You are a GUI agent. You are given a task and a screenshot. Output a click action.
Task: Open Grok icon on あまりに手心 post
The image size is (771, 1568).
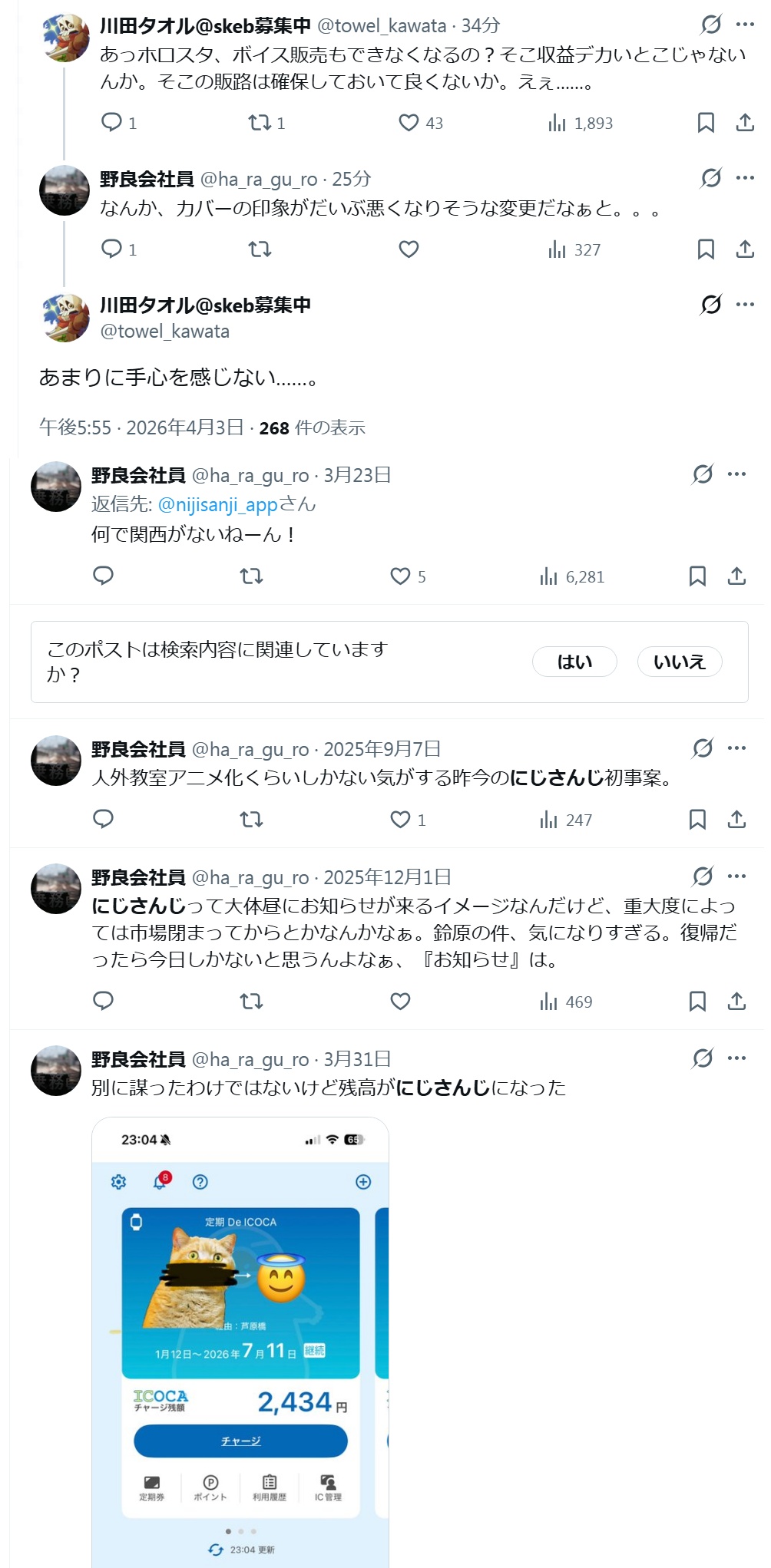coord(711,305)
